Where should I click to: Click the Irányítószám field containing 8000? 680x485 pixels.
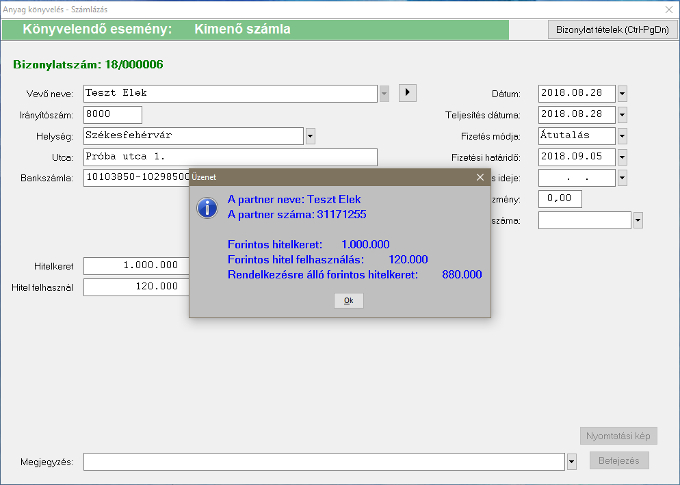click(111, 114)
